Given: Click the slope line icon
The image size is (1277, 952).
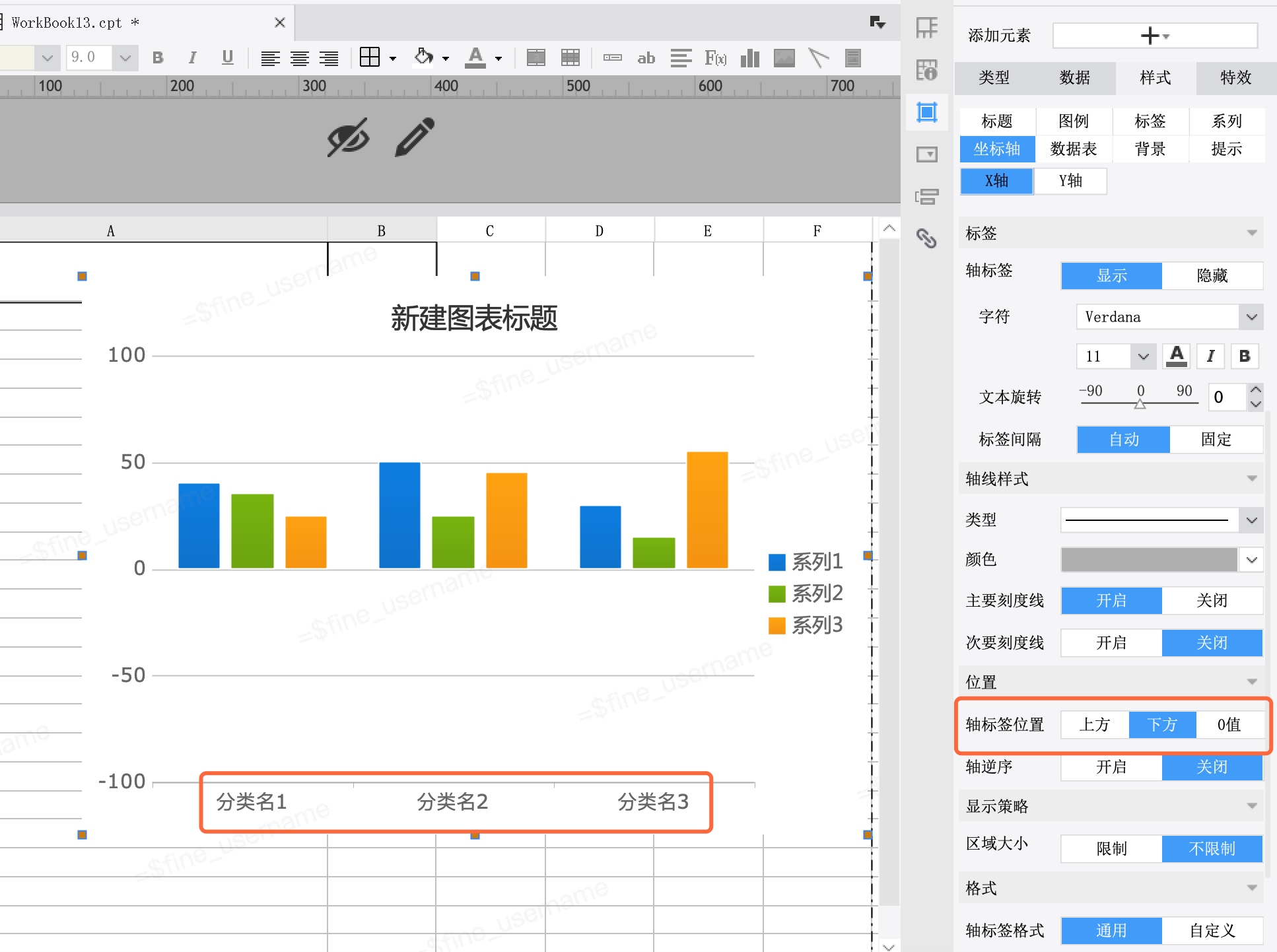Looking at the screenshot, I should coord(819,58).
